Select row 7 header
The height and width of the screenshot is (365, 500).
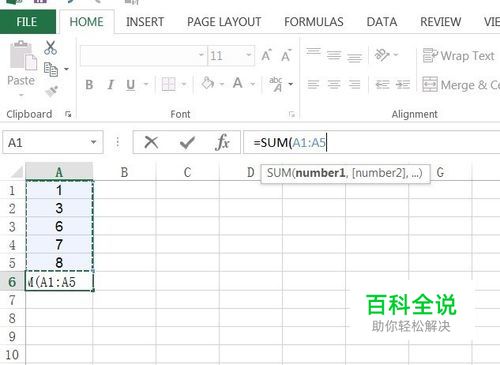[12, 300]
